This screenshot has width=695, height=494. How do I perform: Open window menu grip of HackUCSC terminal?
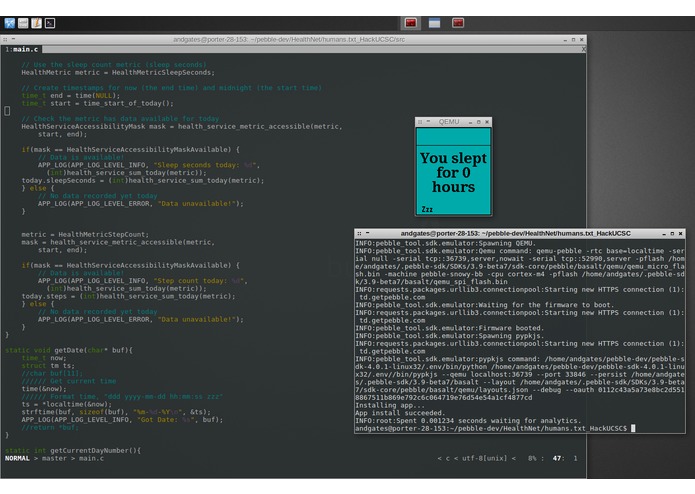coord(359,233)
